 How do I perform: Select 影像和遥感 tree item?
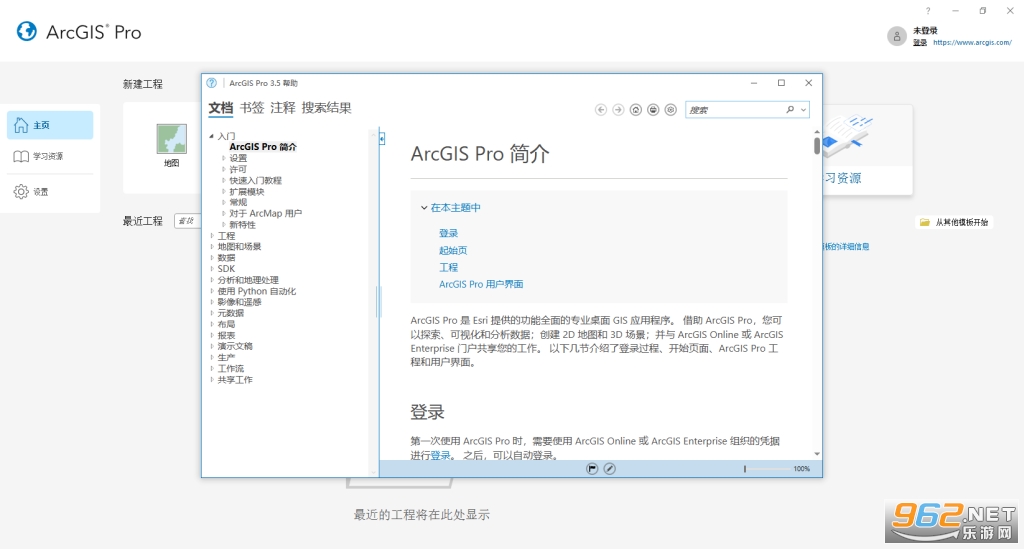pos(239,302)
